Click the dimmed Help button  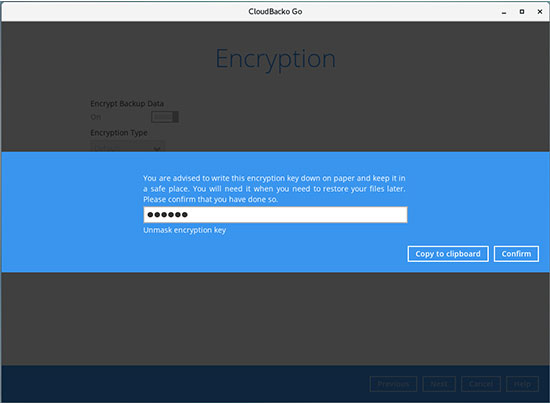pos(522,384)
